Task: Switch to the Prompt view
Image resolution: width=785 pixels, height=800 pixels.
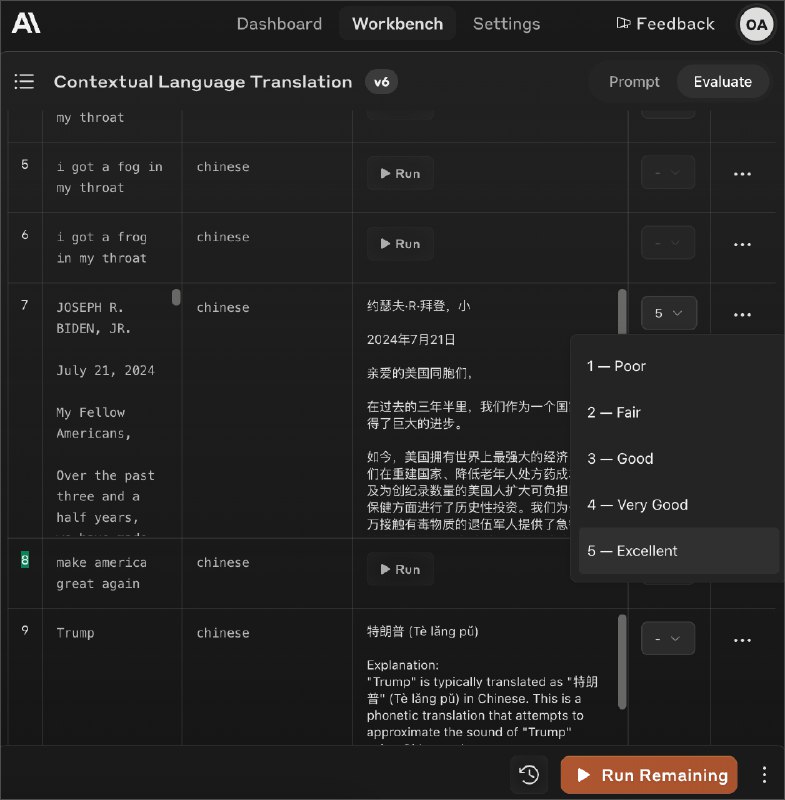Action: coord(634,82)
